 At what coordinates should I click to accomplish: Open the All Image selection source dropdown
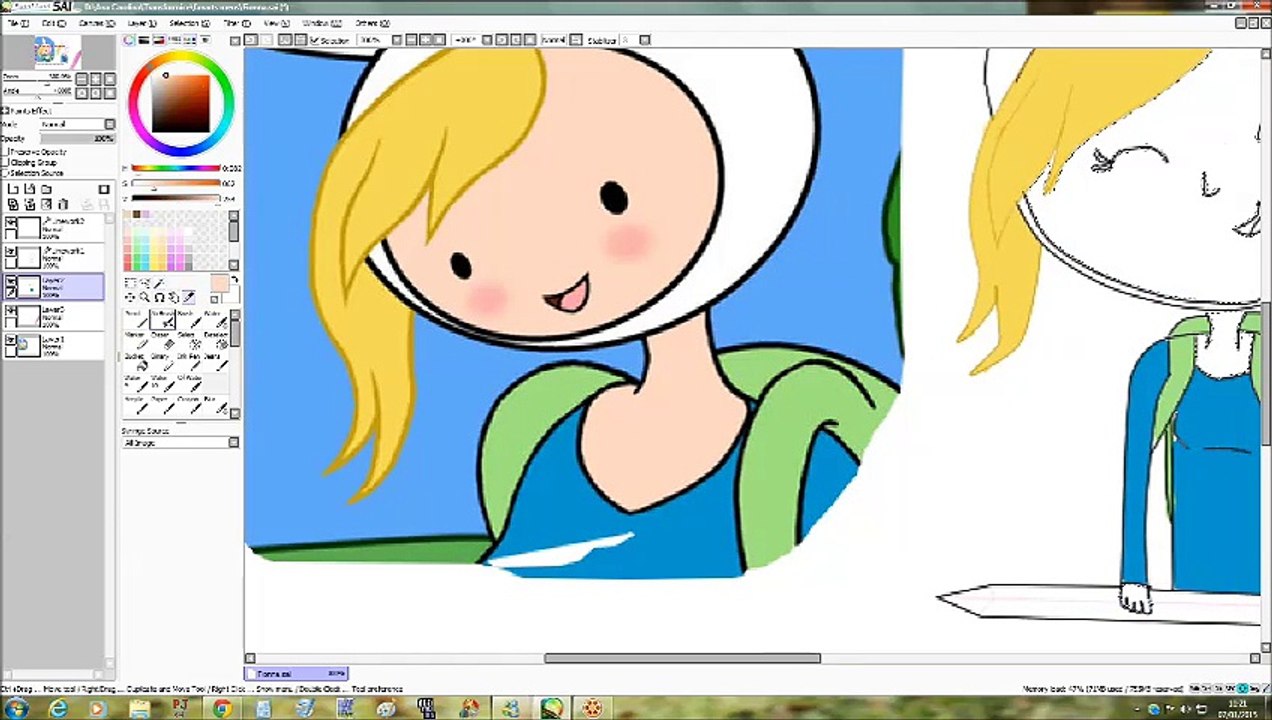coord(233,442)
